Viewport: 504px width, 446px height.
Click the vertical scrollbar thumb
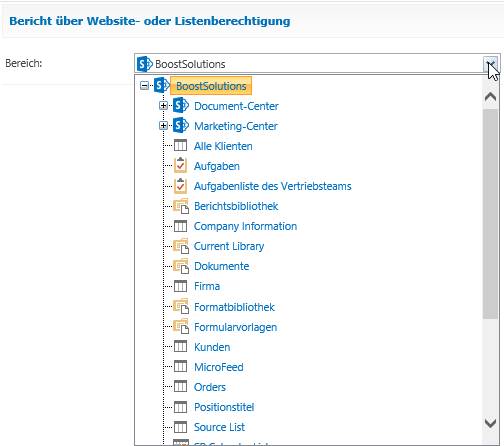coord(490,213)
